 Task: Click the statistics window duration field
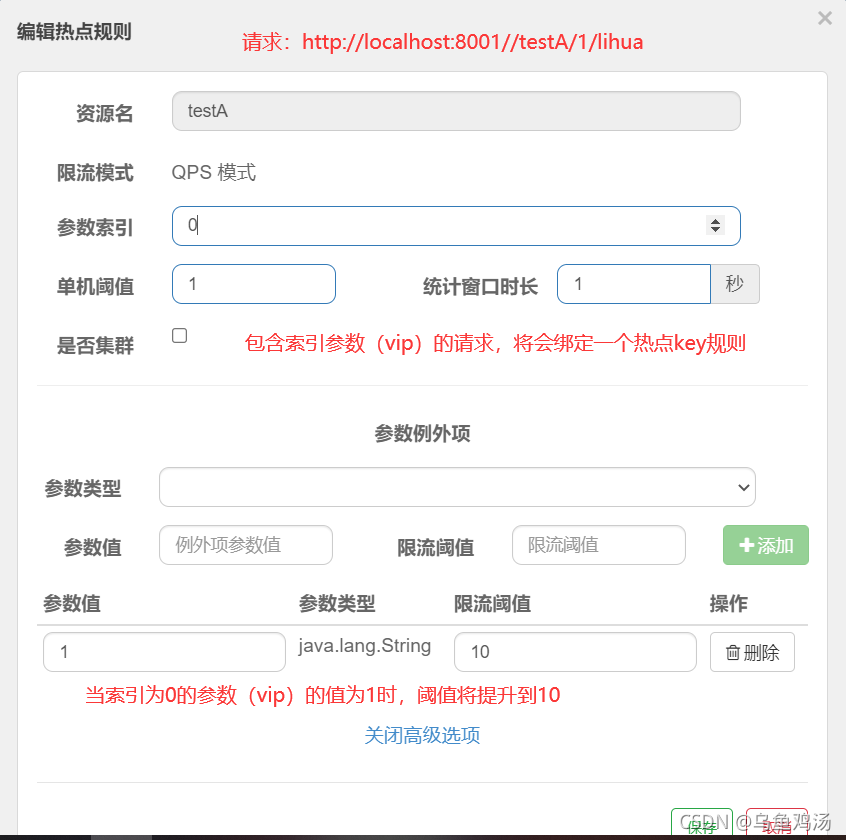633,284
